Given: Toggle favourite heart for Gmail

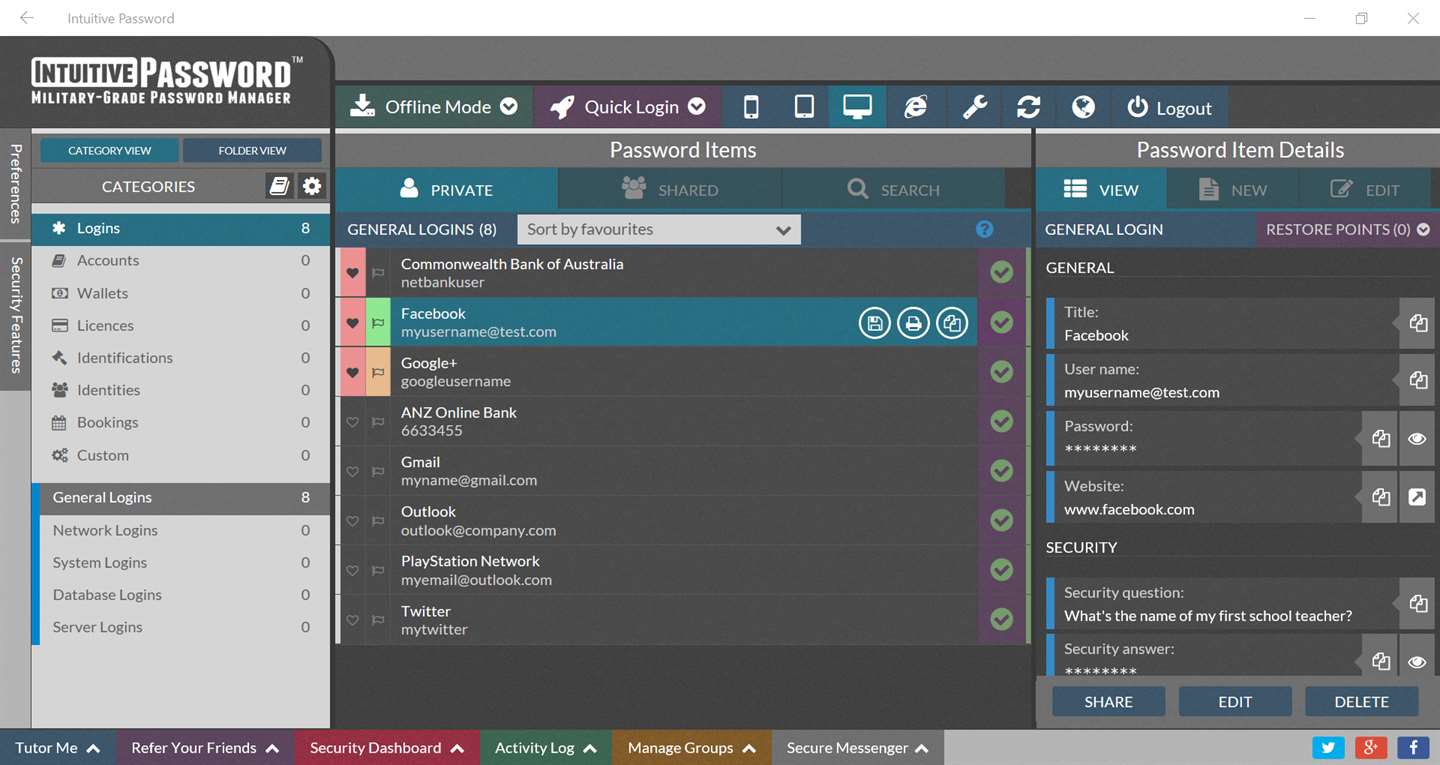Looking at the screenshot, I should (x=352, y=472).
